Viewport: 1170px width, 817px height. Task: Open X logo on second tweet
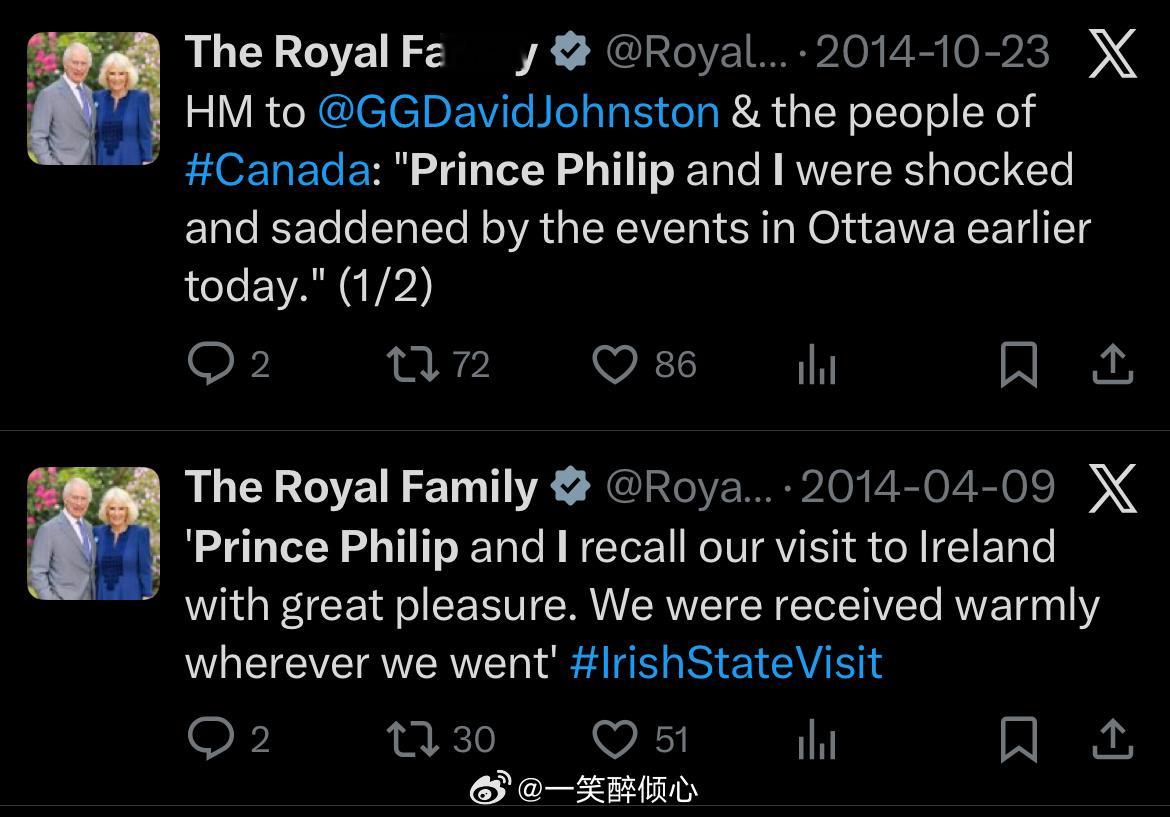pos(1113,488)
